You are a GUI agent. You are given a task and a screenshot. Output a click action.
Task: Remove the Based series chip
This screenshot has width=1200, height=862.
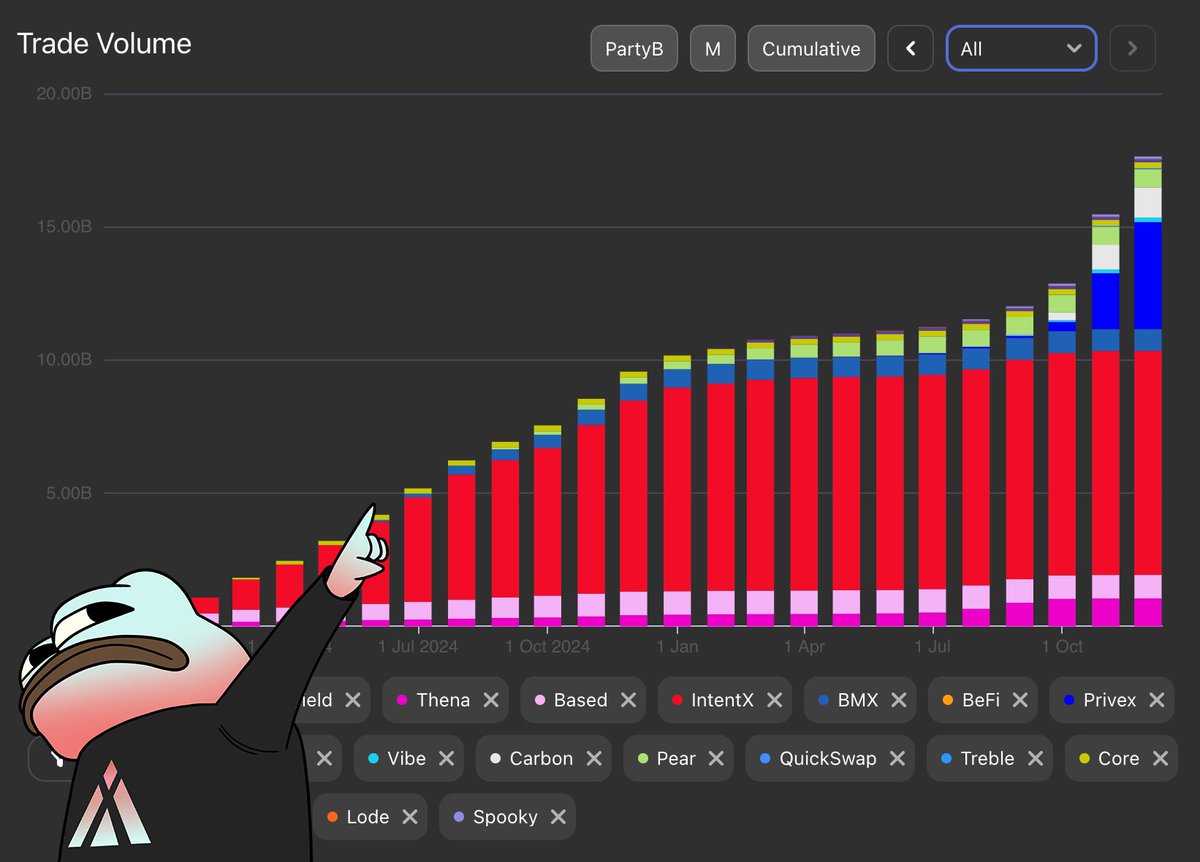coord(628,700)
